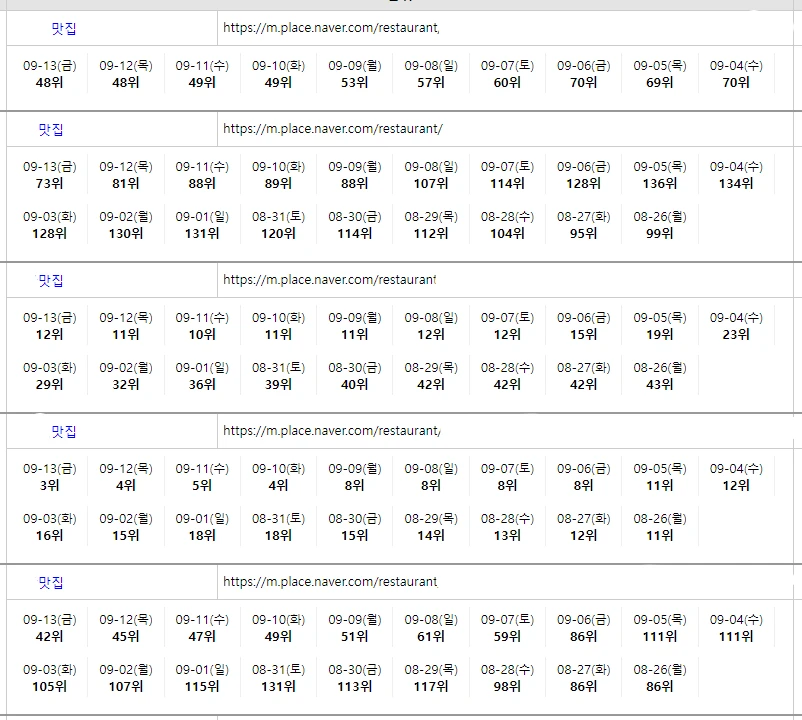
Task: Select the 09-05(목) cell with 136위
Action: click(660, 175)
